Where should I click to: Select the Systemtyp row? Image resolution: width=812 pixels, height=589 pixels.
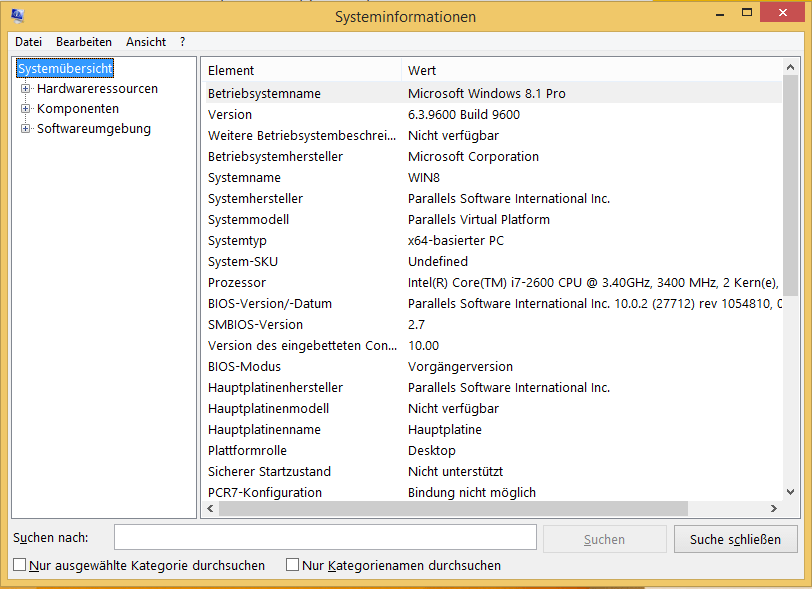(493, 240)
